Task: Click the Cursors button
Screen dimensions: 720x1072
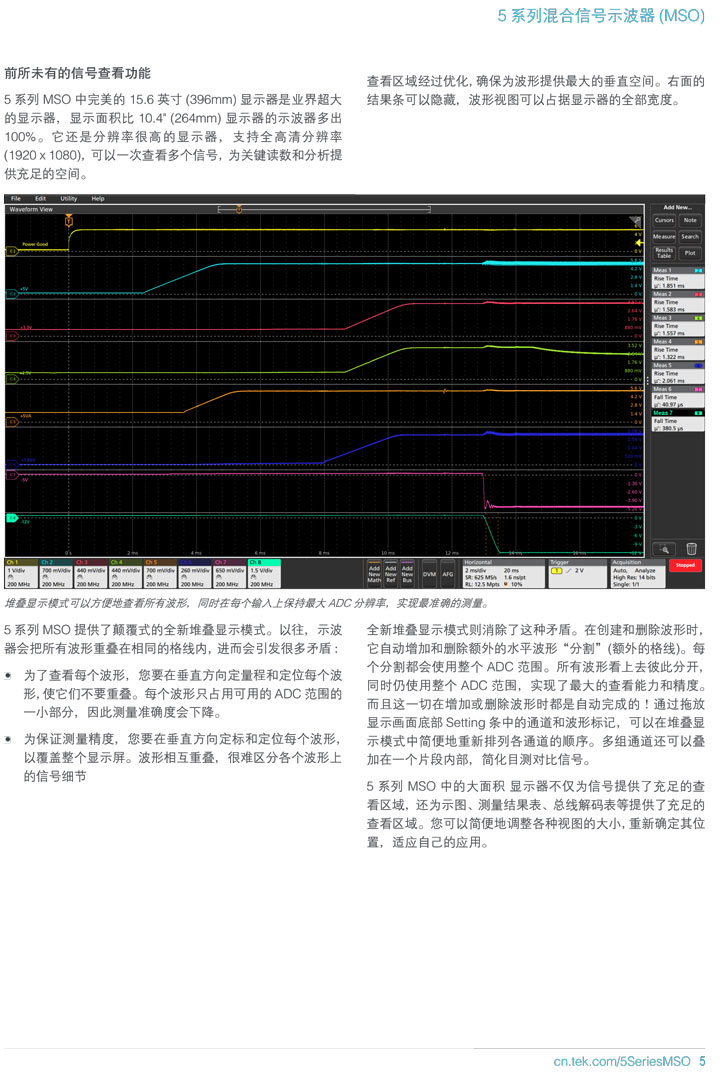Action: pos(664,220)
